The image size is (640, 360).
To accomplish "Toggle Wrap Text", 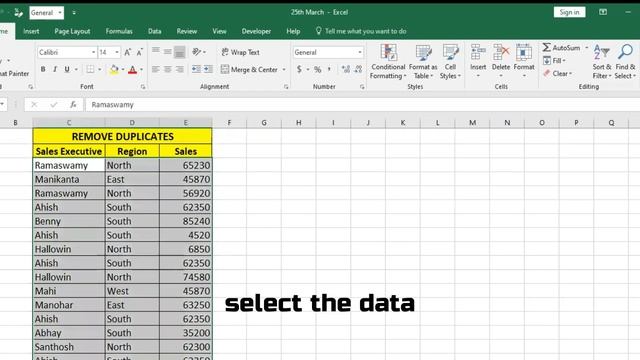I will pyautogui.click(x=240, y=52).
